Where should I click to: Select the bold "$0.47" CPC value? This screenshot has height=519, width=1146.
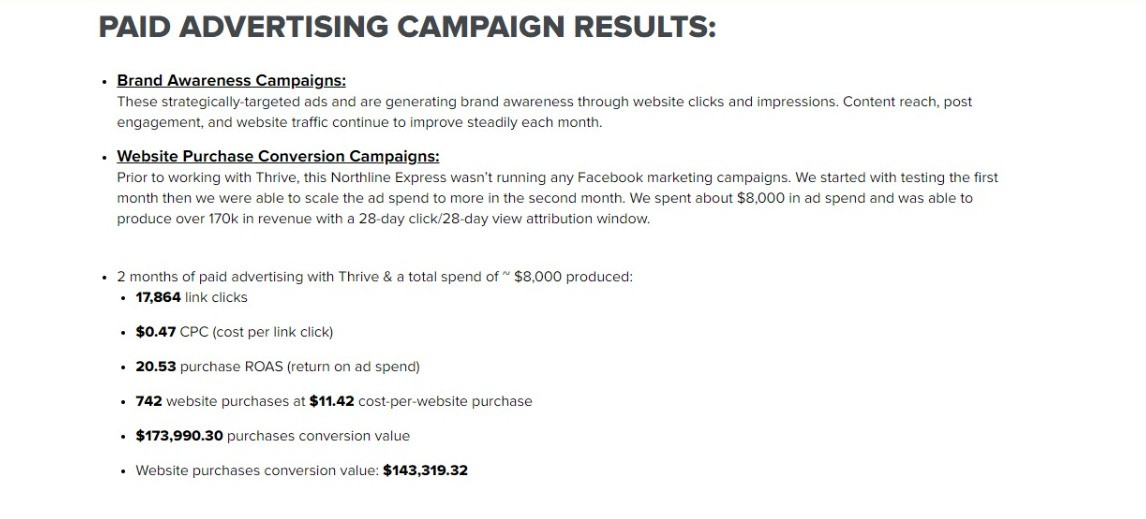pos(155,332)
